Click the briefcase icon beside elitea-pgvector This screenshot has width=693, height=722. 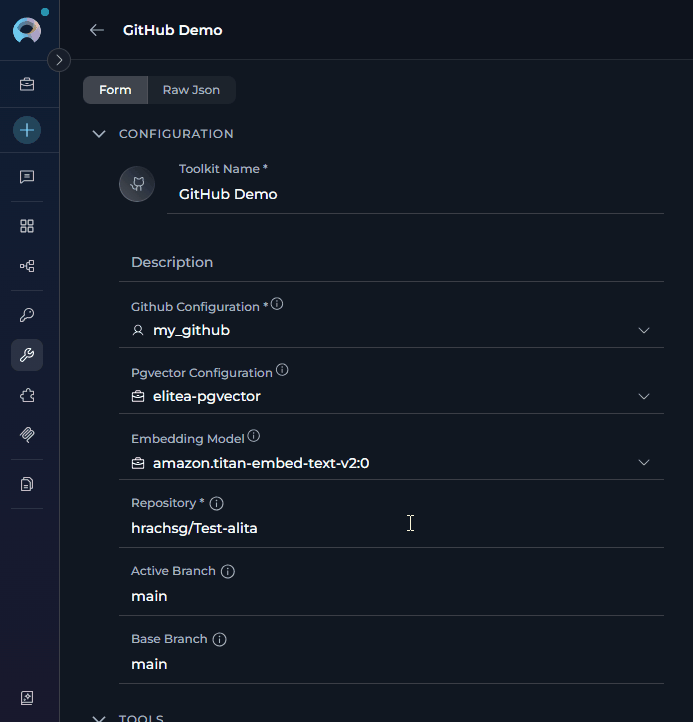click(x=138, y=396)
